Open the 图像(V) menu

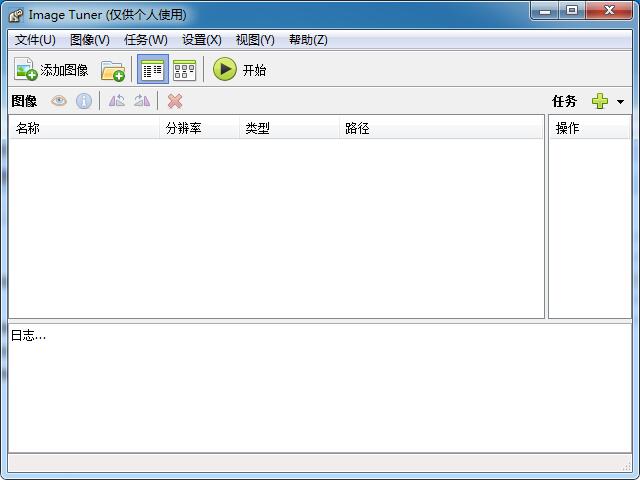point(90,40)
